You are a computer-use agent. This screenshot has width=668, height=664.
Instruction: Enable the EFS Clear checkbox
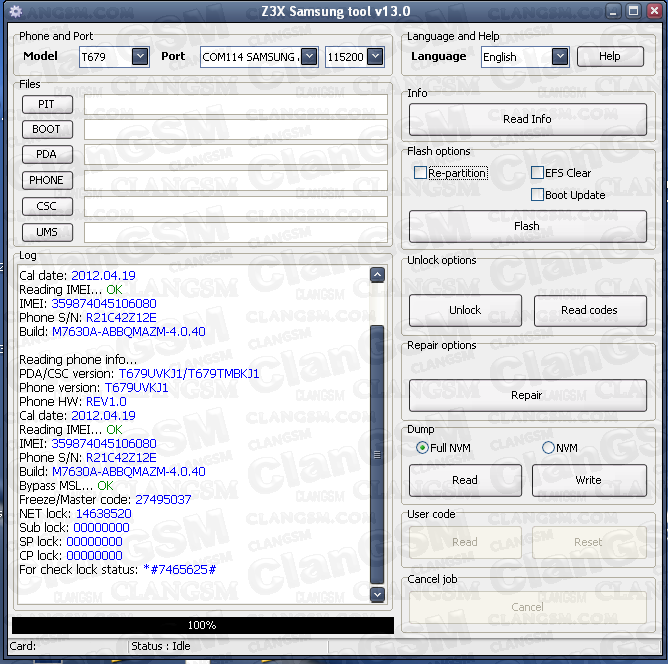(x=537, y=173)
